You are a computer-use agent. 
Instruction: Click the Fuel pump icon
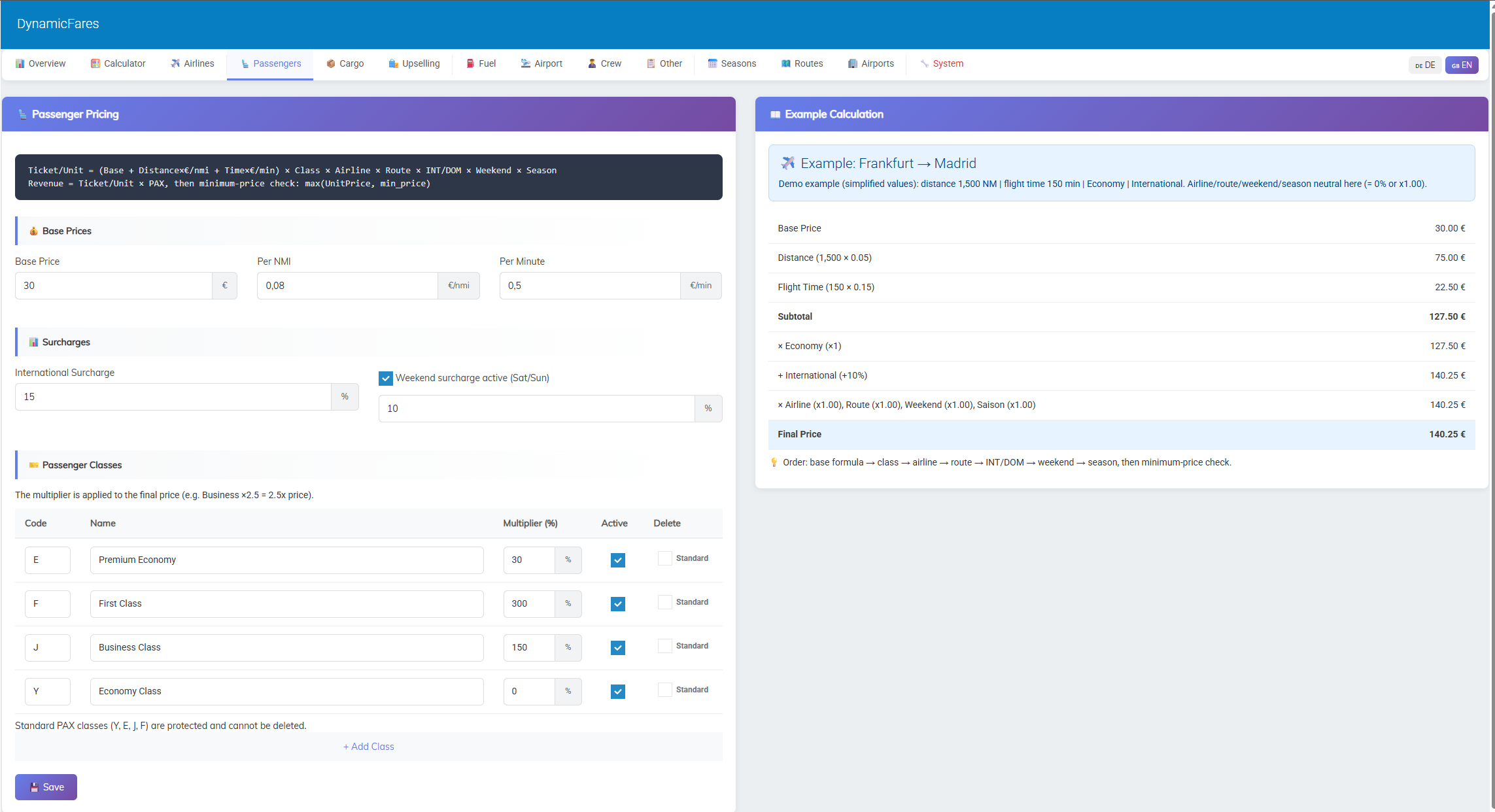[x=470, y=63]
